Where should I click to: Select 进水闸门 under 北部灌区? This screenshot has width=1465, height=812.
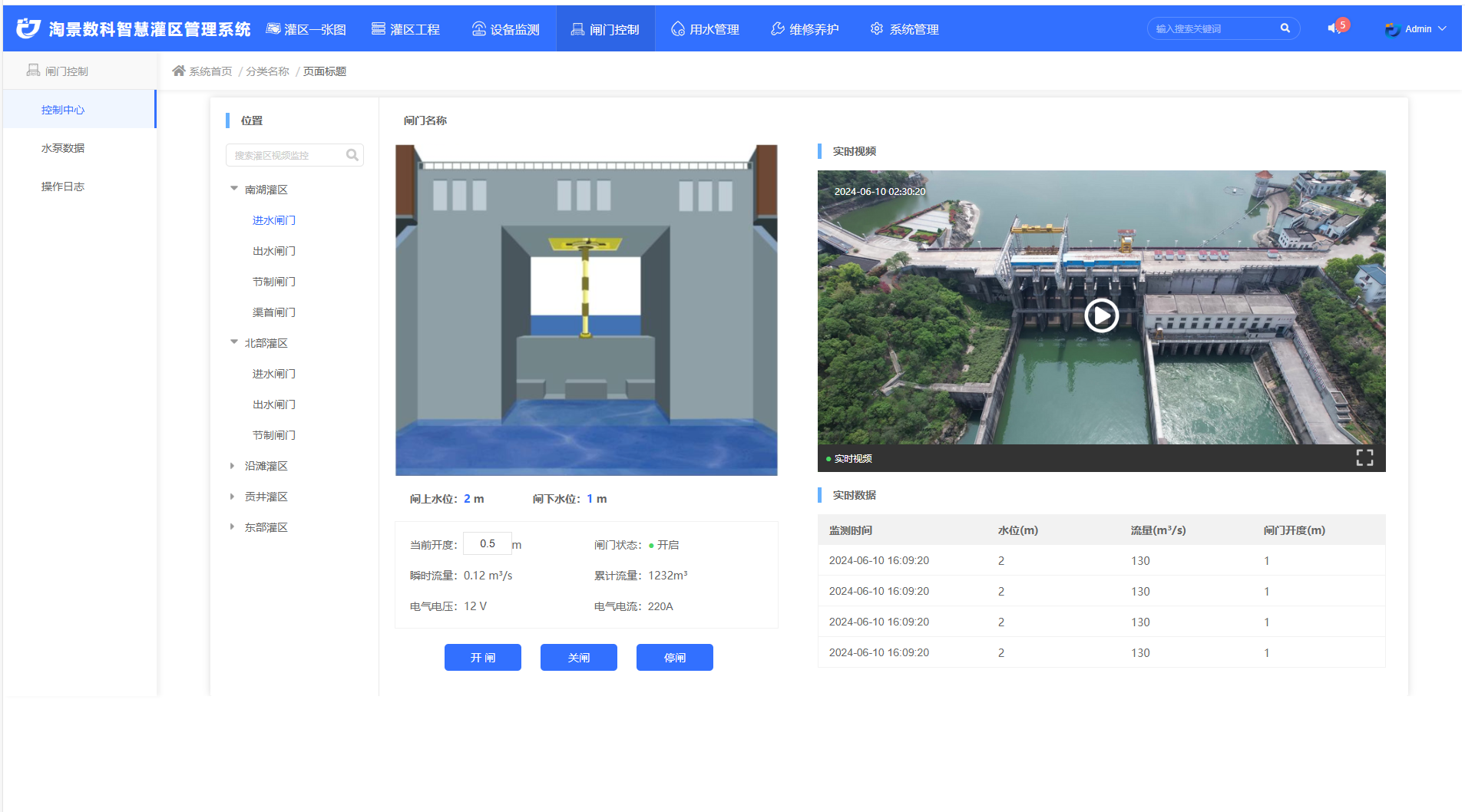click(x=274, y=374)
